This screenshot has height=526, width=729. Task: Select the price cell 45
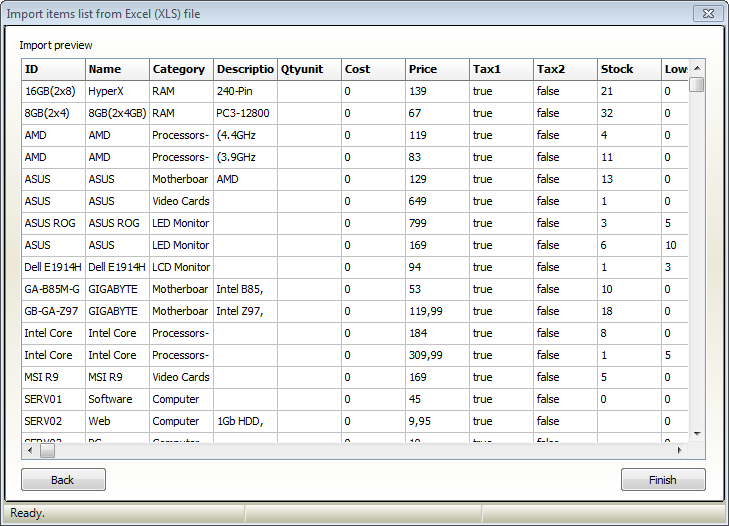pyautogui.click(x=437, y=399)
